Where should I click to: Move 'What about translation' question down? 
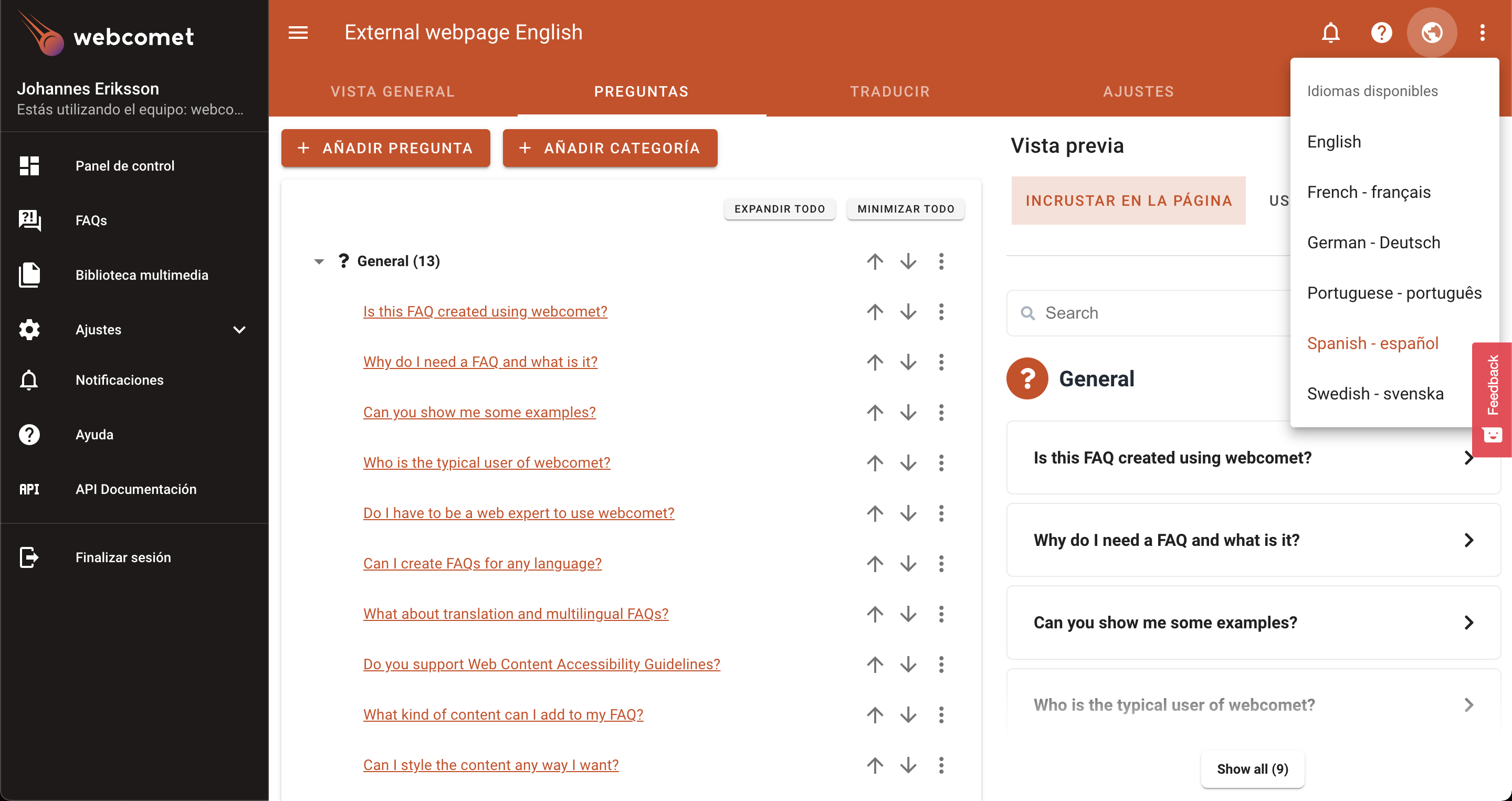coord(908,614)
